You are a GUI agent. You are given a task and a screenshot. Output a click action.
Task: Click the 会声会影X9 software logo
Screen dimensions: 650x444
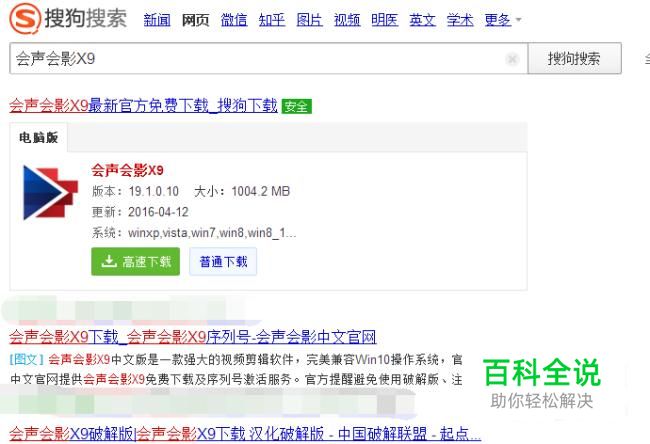pos(50,192)
